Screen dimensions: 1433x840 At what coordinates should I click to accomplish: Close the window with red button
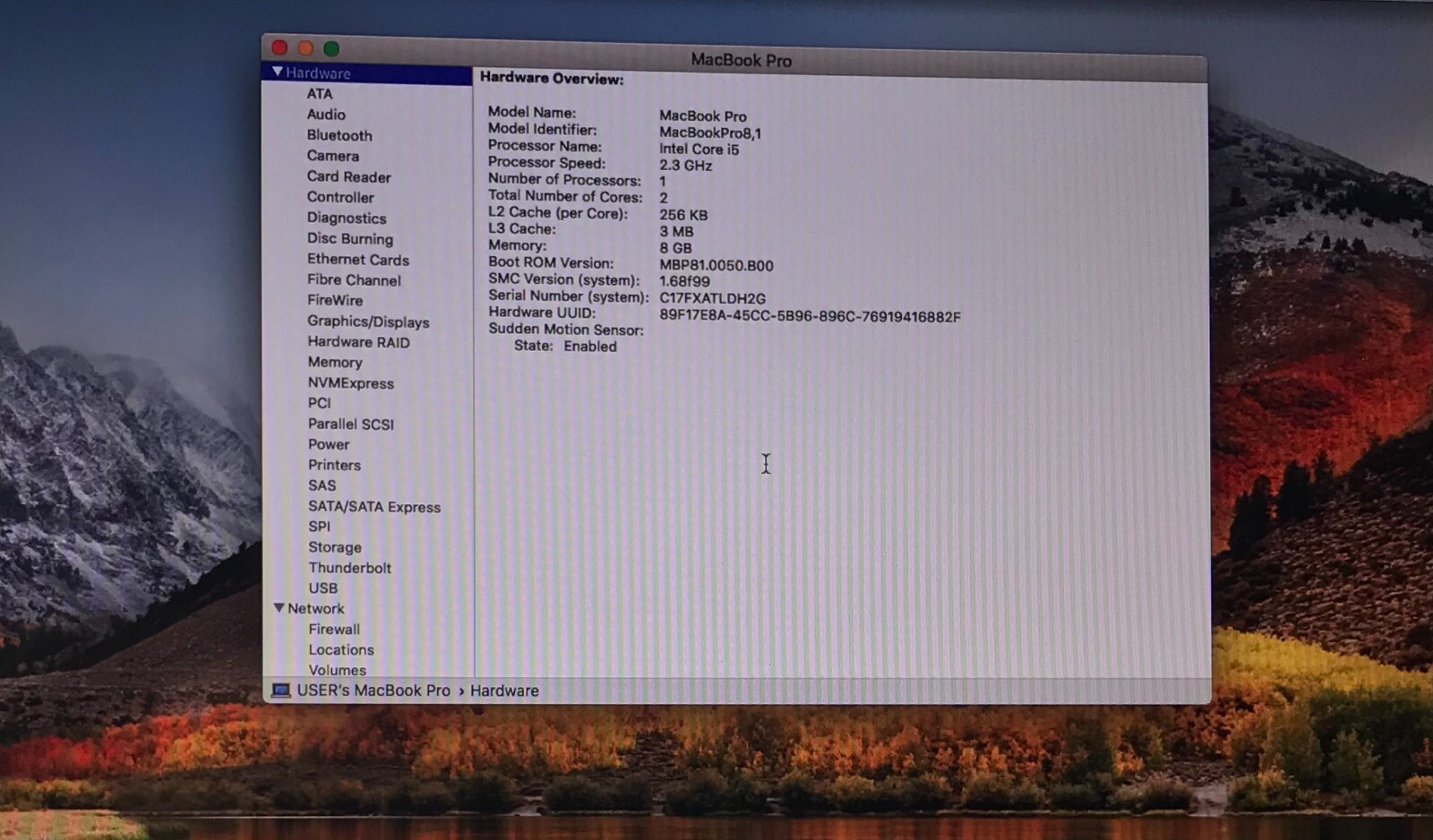pyautogui.click(x=279, y=47)
